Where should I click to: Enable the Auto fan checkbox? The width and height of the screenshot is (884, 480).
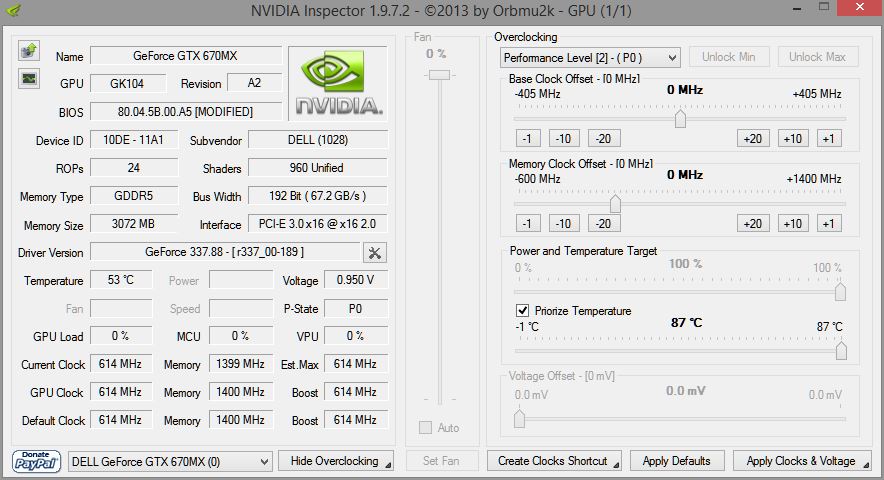[425, 428]
